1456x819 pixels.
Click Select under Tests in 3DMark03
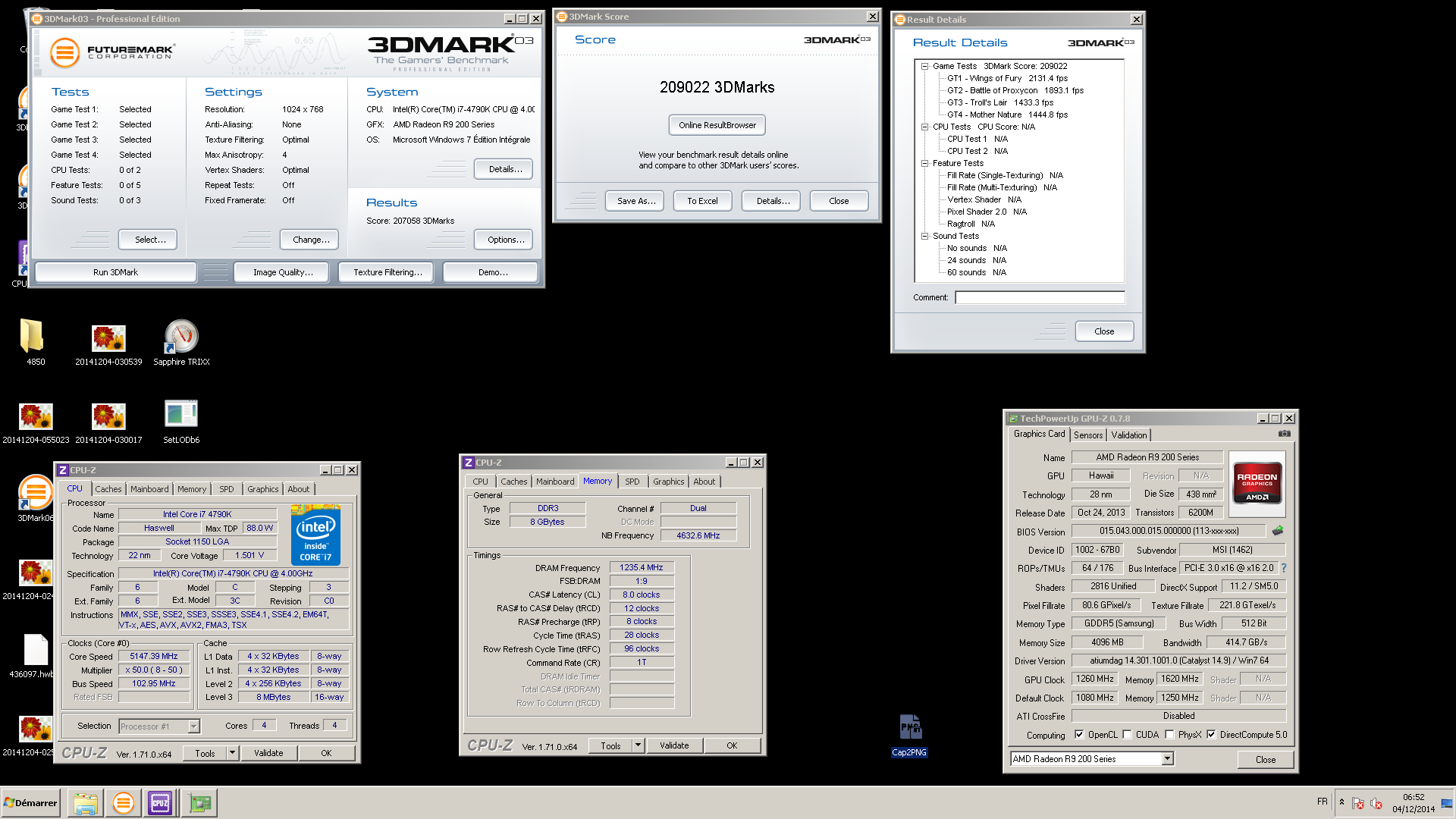(x=149, y=240)
